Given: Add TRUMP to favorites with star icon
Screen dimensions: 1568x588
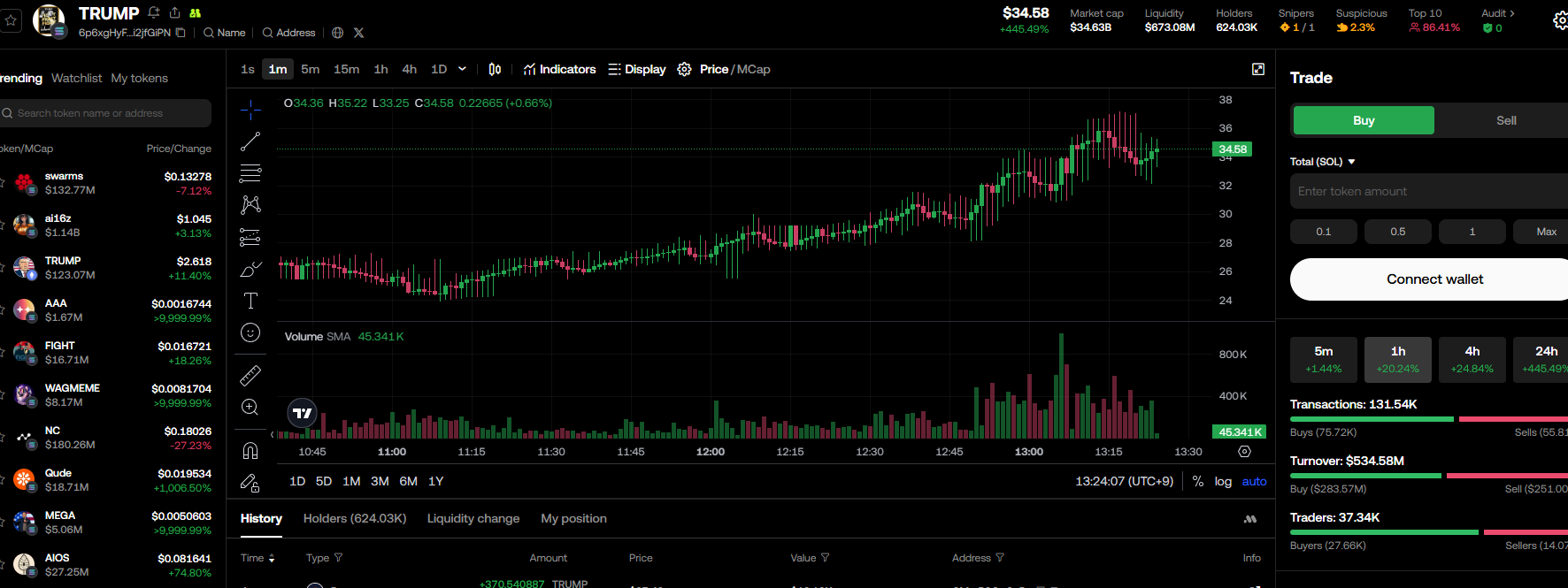Looking at the screenshot, I should [x=11, y=20].
